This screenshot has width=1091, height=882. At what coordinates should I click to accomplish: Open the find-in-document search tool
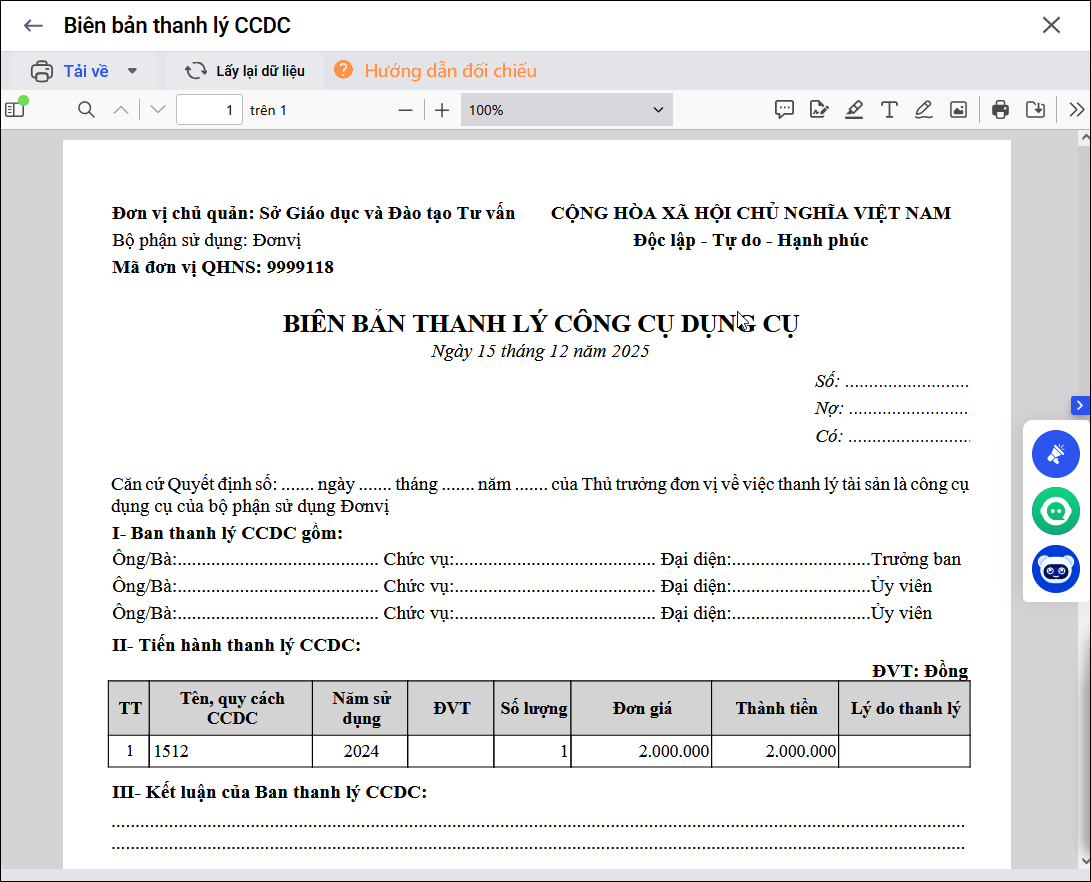[87, 110]
